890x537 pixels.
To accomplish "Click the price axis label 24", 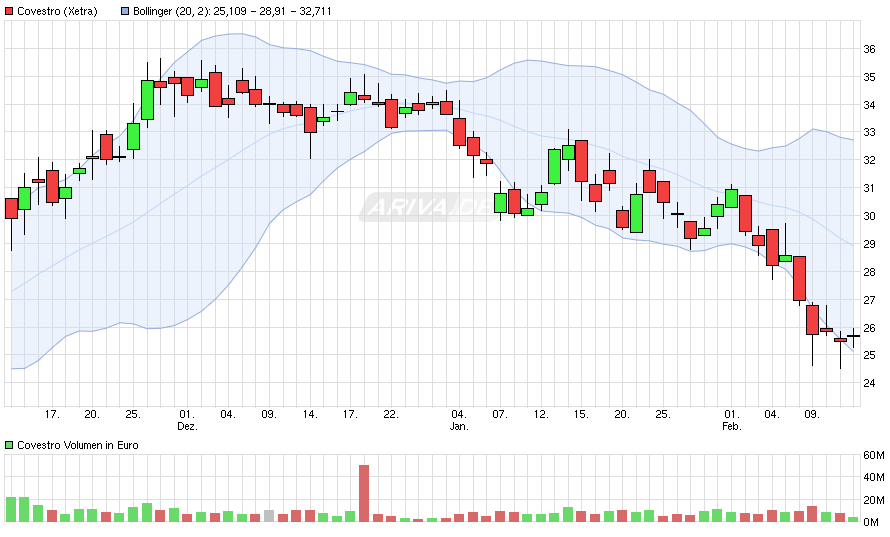I will pyautogui.click(x=869, y=383).
